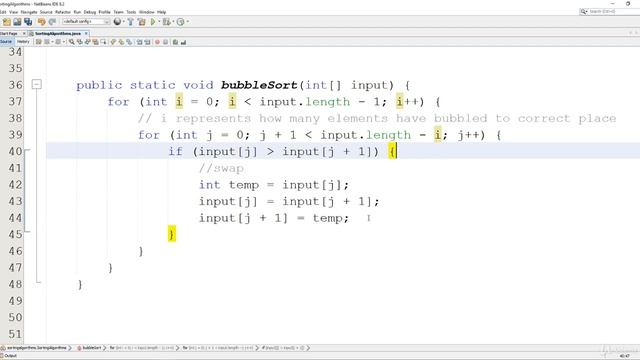The image size is (640, 360).
Task: Open the Run Project dropdown arrow
Action: pyautogui.click(x=159, y=22)
